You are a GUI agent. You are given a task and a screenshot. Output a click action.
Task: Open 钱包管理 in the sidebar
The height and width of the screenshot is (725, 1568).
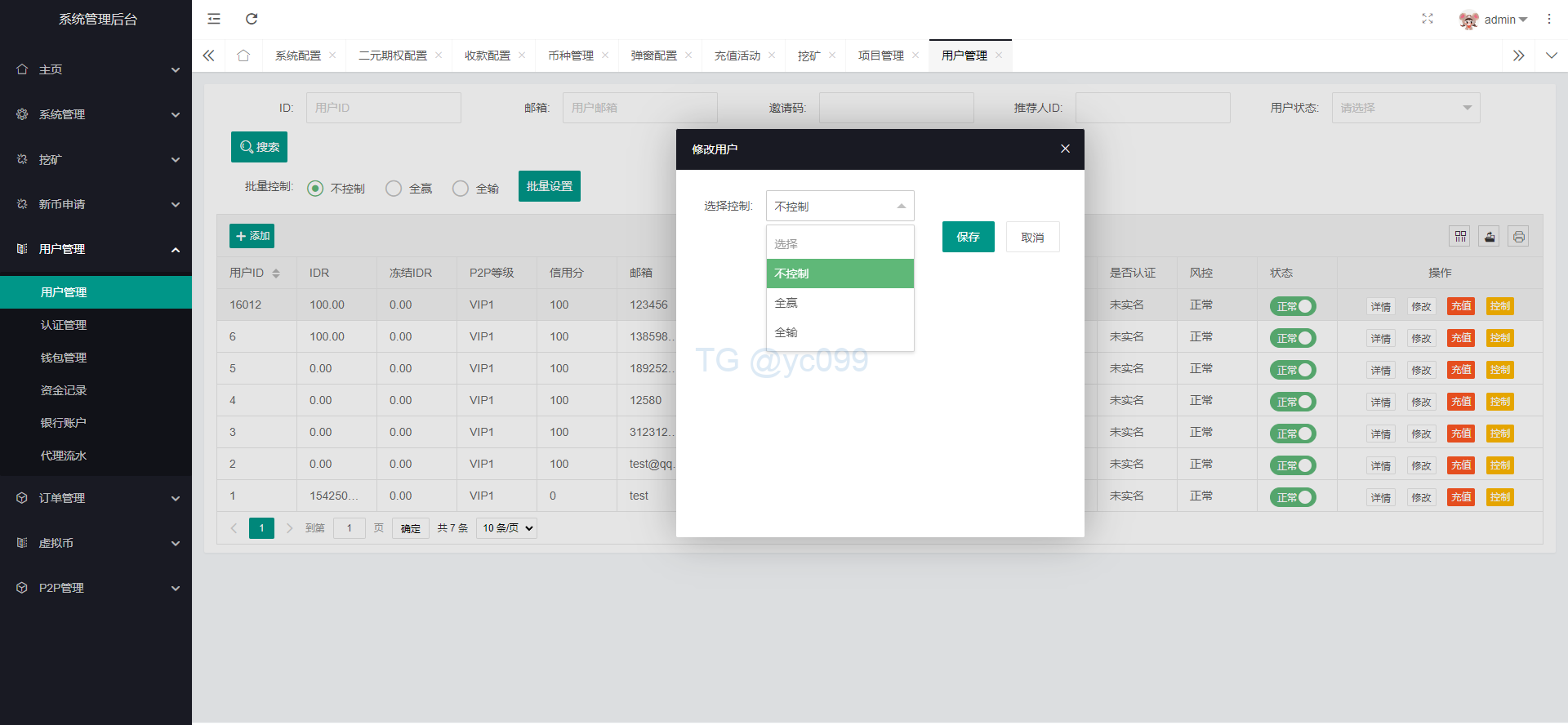pyautogui.click(x=64, y=358)
